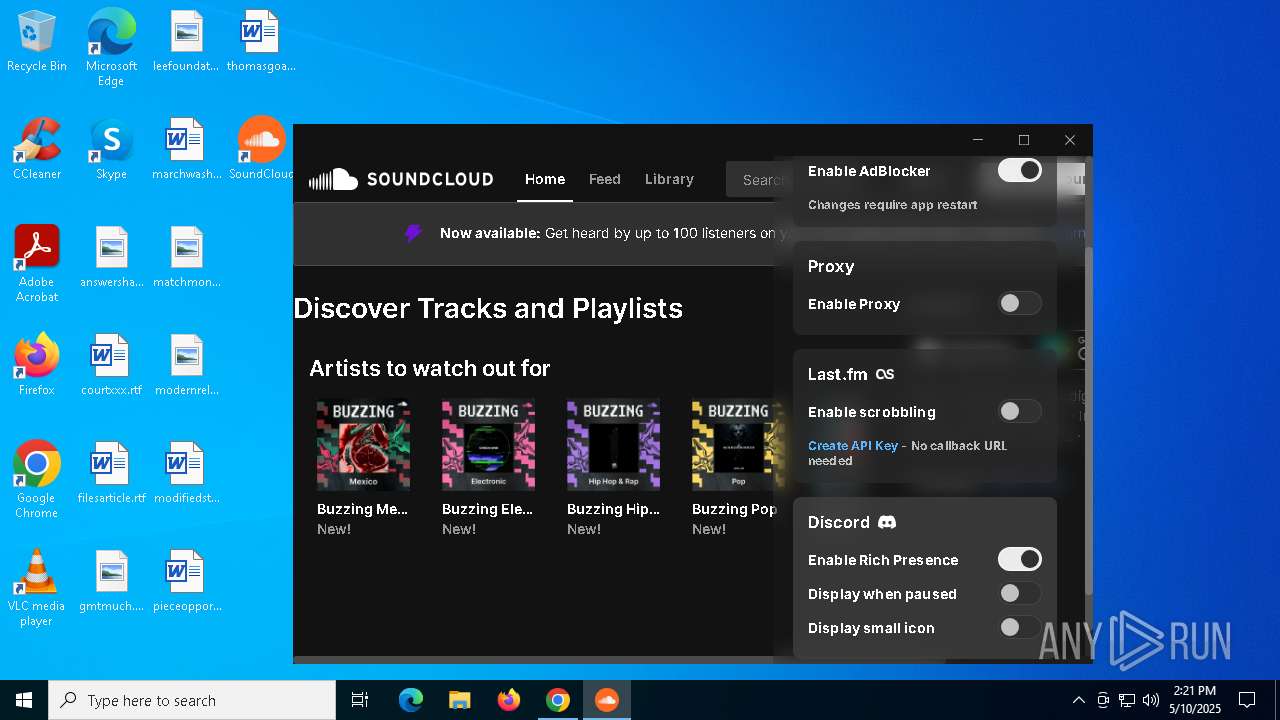The width and height of the screenshot is (1280, 720).
Task: Open Adobe Acrobat desktop shortcut
Action: 37,264
